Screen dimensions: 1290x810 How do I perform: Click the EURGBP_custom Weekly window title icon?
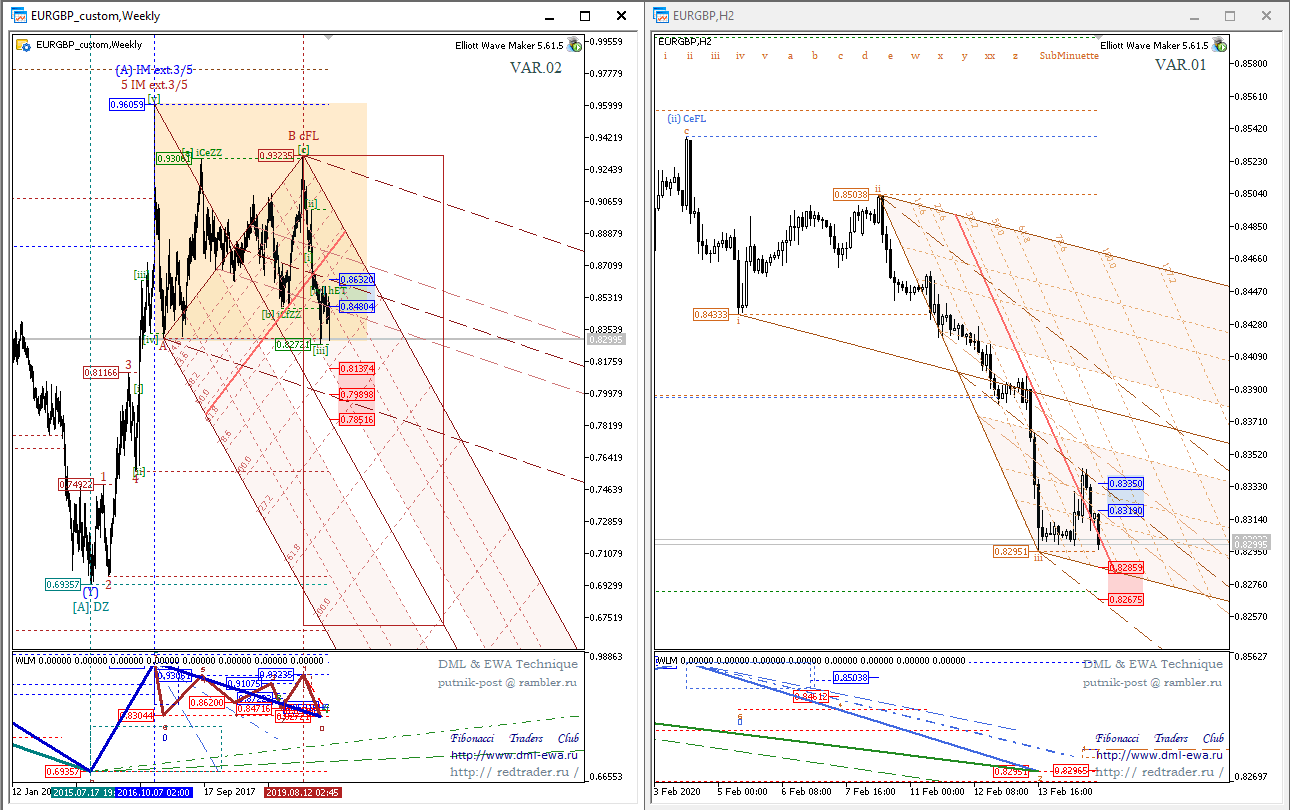point(19,15)
